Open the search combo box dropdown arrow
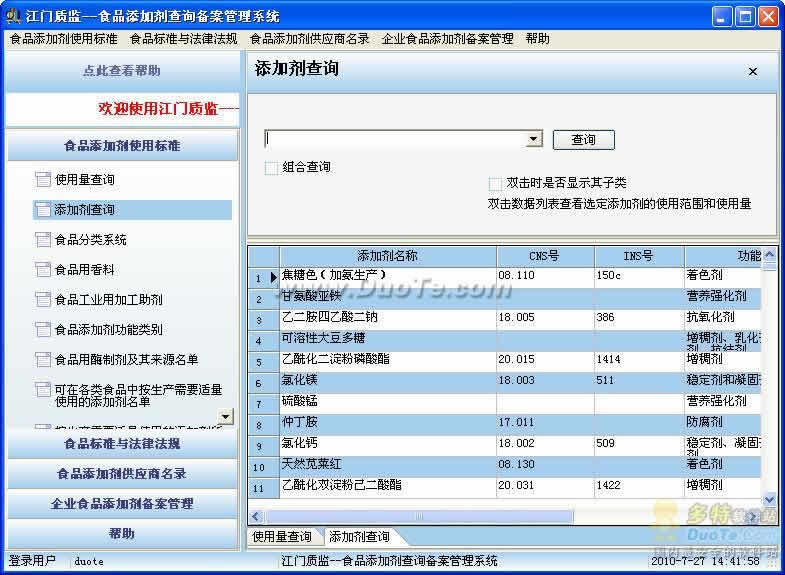 click(x=534, y=139)
